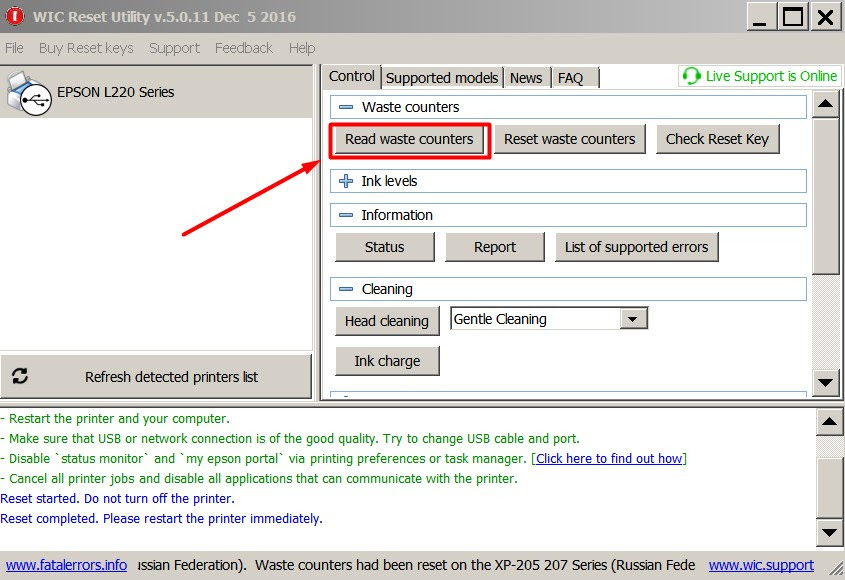
Task: Open the Buy Reset keys menu
Action: coord(86,48)
